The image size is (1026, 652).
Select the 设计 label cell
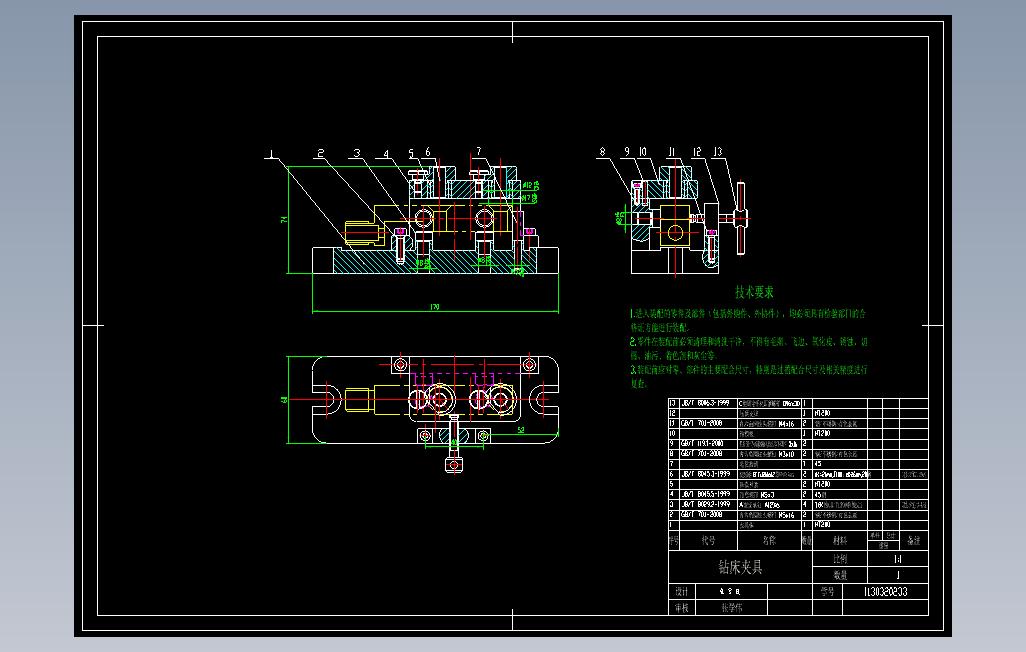[x=682, y=592]
